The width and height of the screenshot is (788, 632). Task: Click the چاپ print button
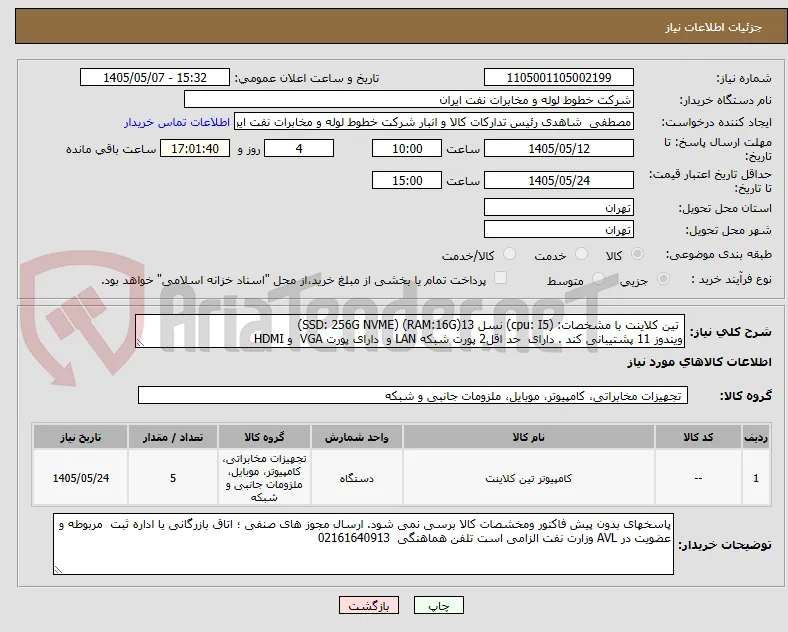tap(439, 605)
